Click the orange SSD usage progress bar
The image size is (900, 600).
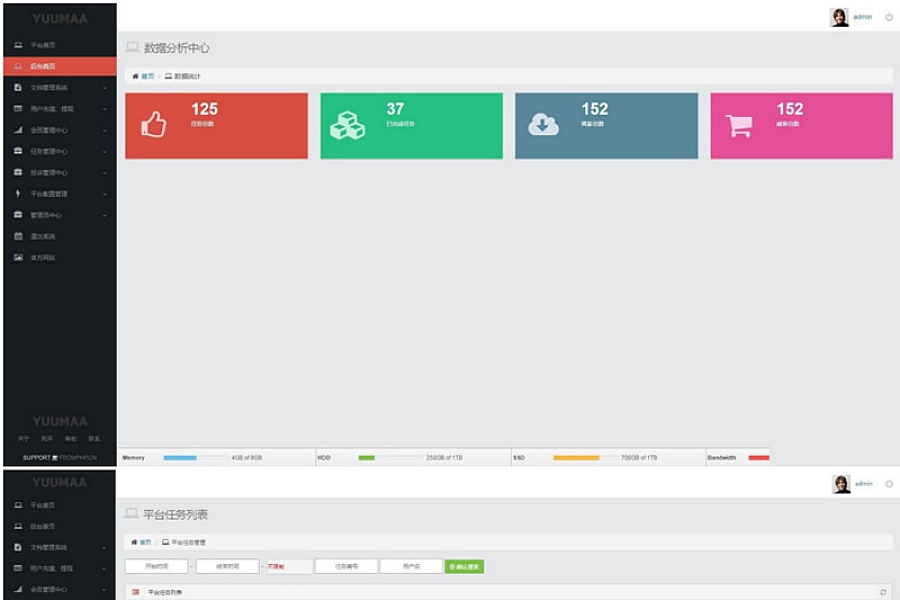(x=576, y=458)
